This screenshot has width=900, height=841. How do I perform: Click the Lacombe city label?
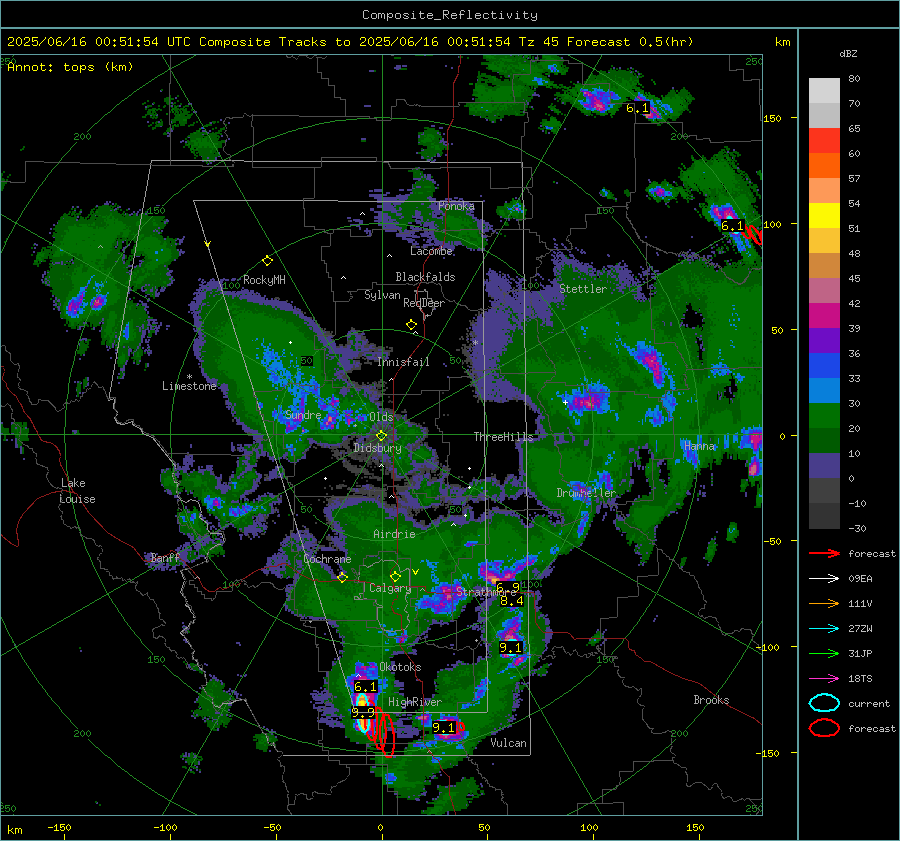point(431,251)
